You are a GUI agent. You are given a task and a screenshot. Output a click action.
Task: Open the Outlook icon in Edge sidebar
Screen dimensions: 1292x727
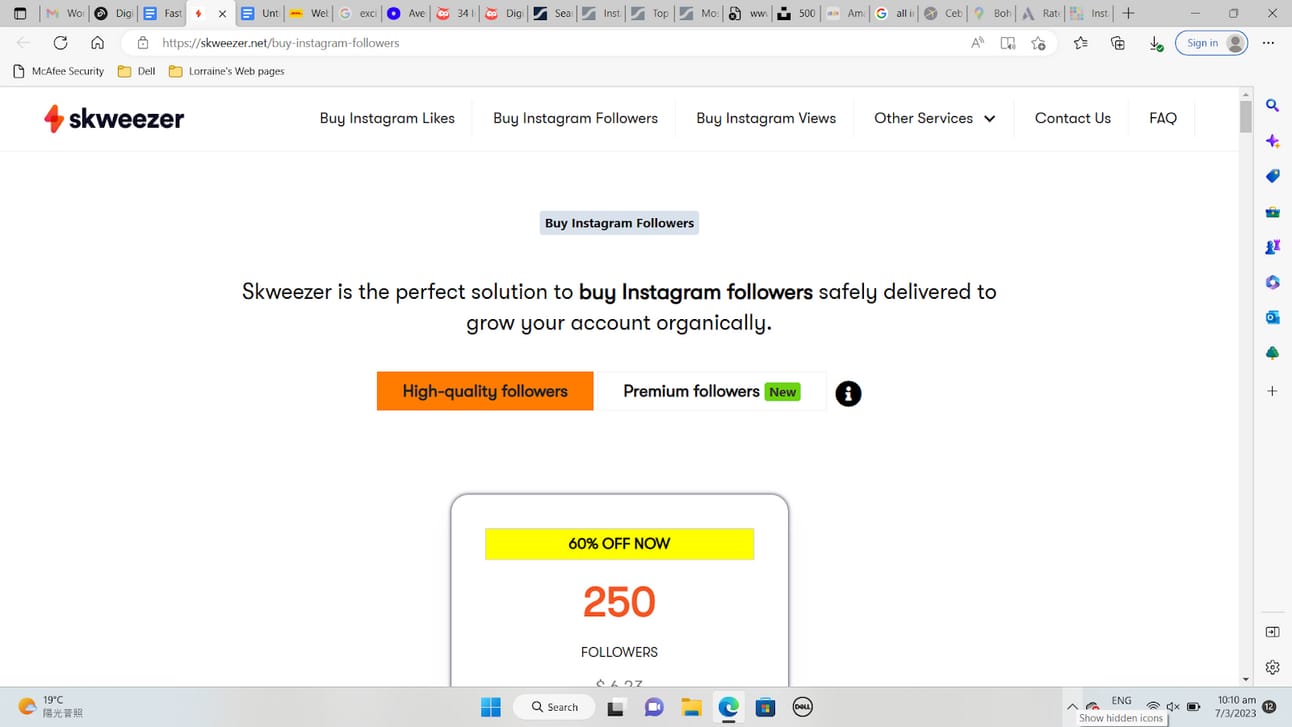[1272, 317]
